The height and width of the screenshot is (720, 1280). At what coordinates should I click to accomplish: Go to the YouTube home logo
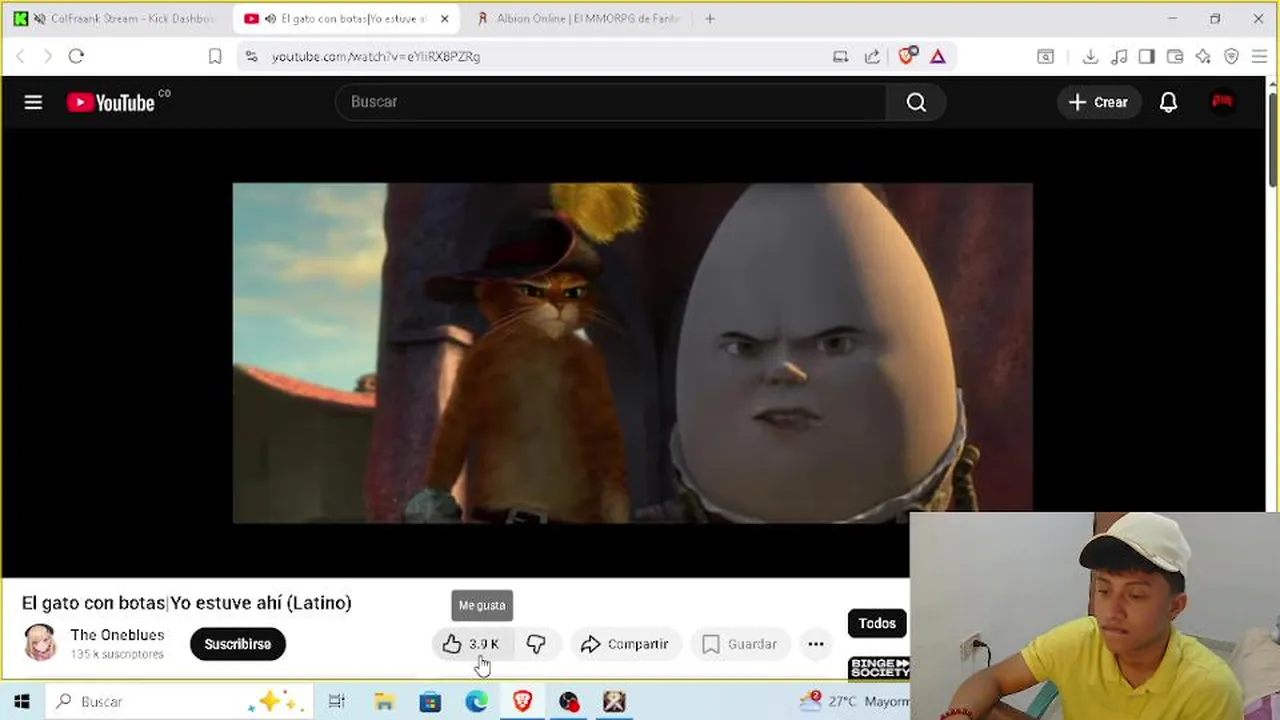pyautogui.click(x=111, y=102)
